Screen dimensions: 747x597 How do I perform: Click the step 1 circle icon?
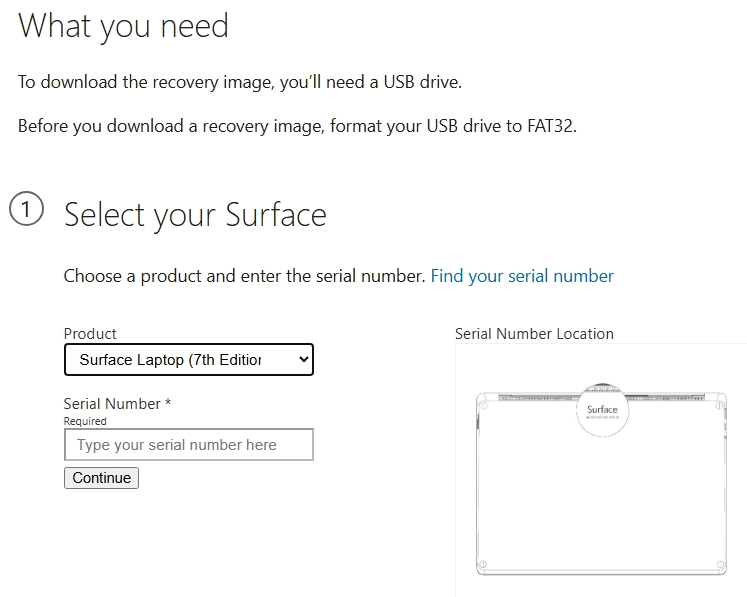pyautogui.click(x=27, y=209)
